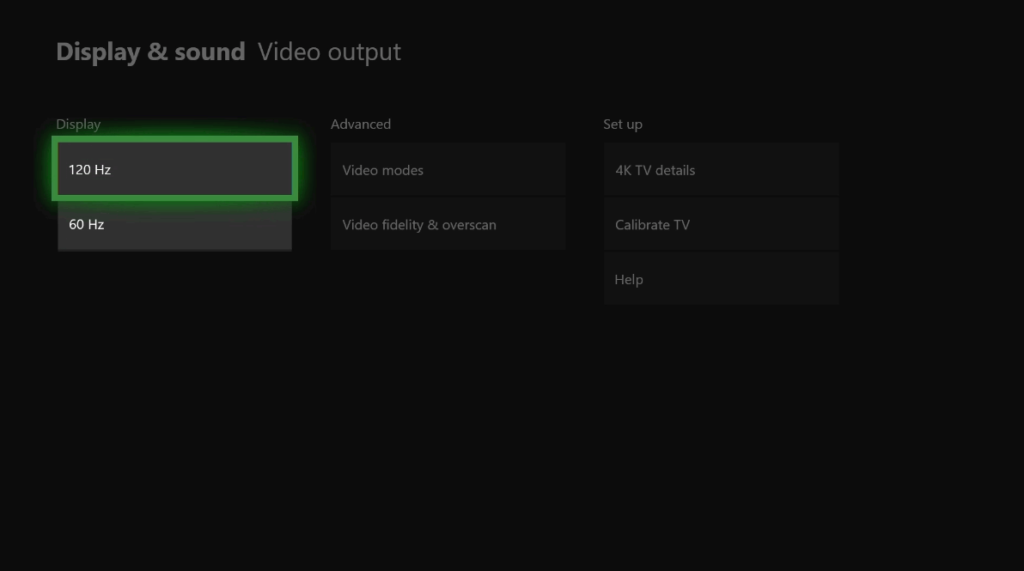This screenshot has height=571, width=1024.
Task: Open Video modes settings
Action: [447, 170]
